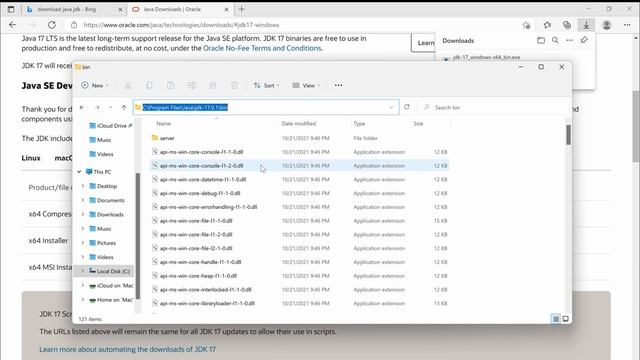Sort files by Type column header
640x360 pixels.
pyautogui.click(x=359, y=123)
